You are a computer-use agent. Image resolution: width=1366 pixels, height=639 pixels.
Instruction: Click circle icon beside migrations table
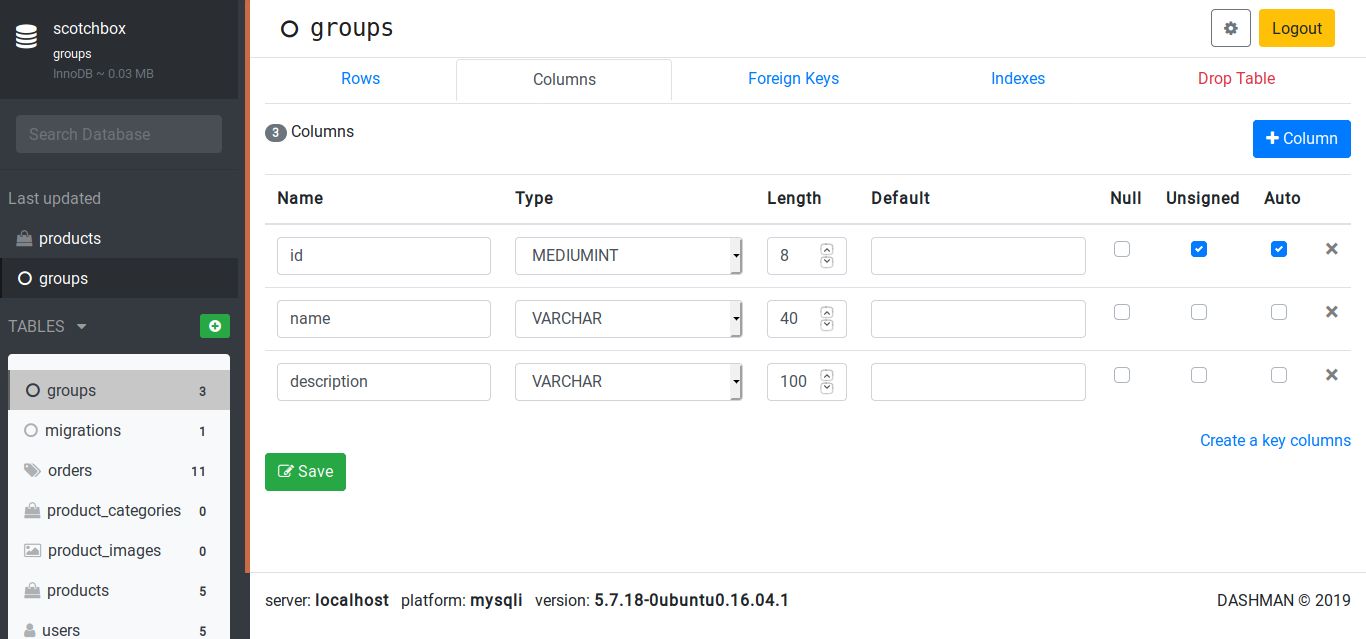pos(31,430)
